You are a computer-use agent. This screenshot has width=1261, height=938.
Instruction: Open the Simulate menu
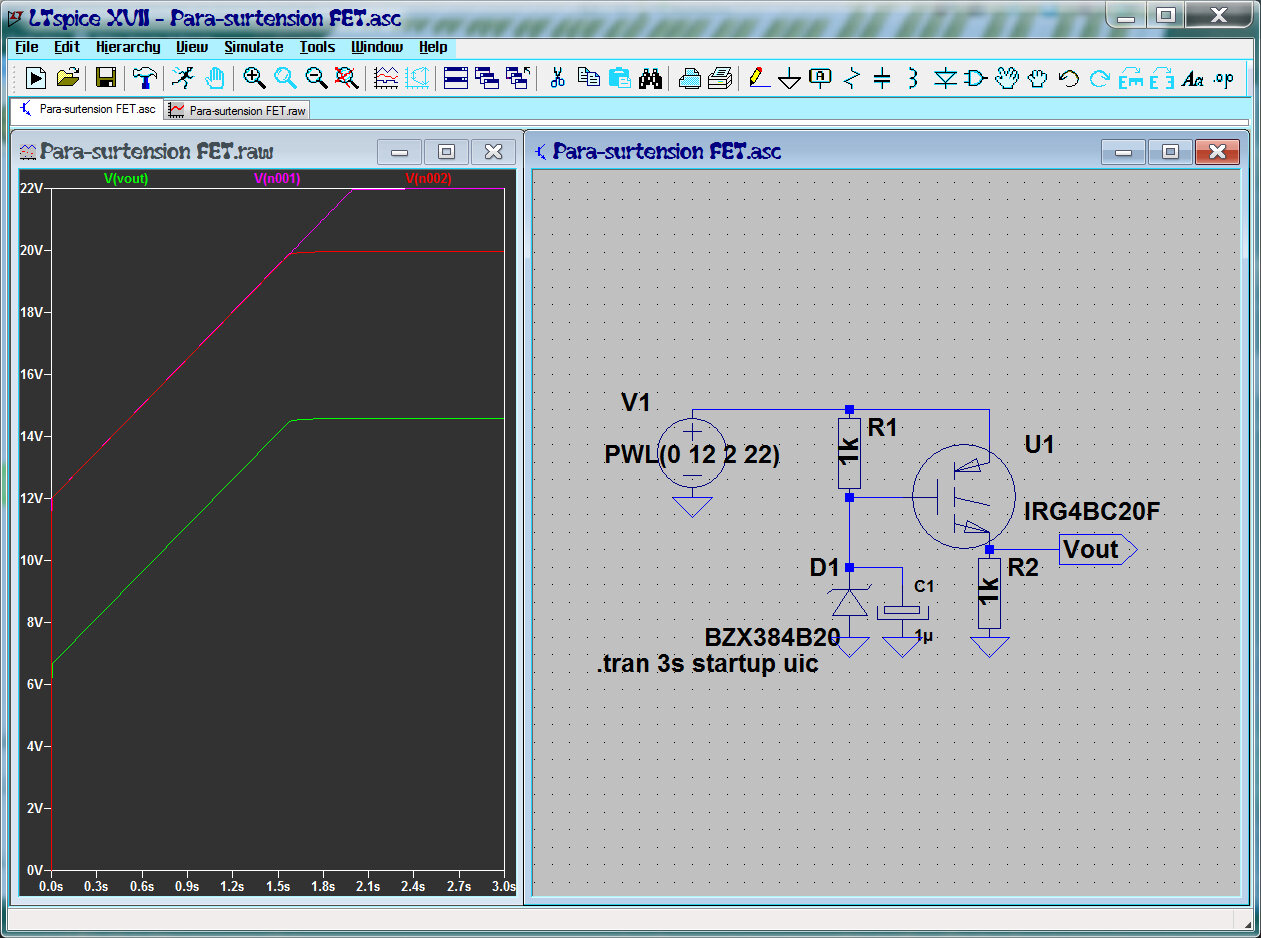[253, 47]
